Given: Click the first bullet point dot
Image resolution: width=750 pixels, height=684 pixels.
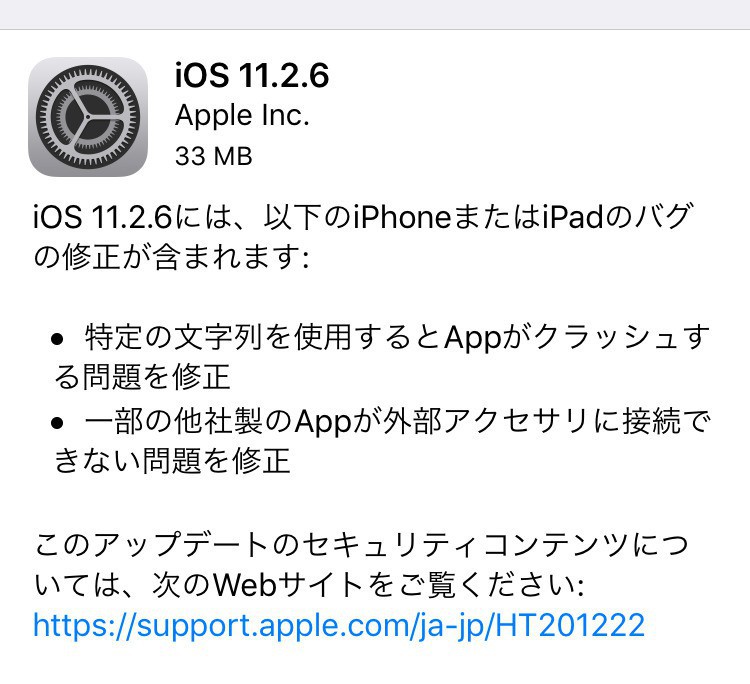Looking at the screenshot, I should (57, 339).
